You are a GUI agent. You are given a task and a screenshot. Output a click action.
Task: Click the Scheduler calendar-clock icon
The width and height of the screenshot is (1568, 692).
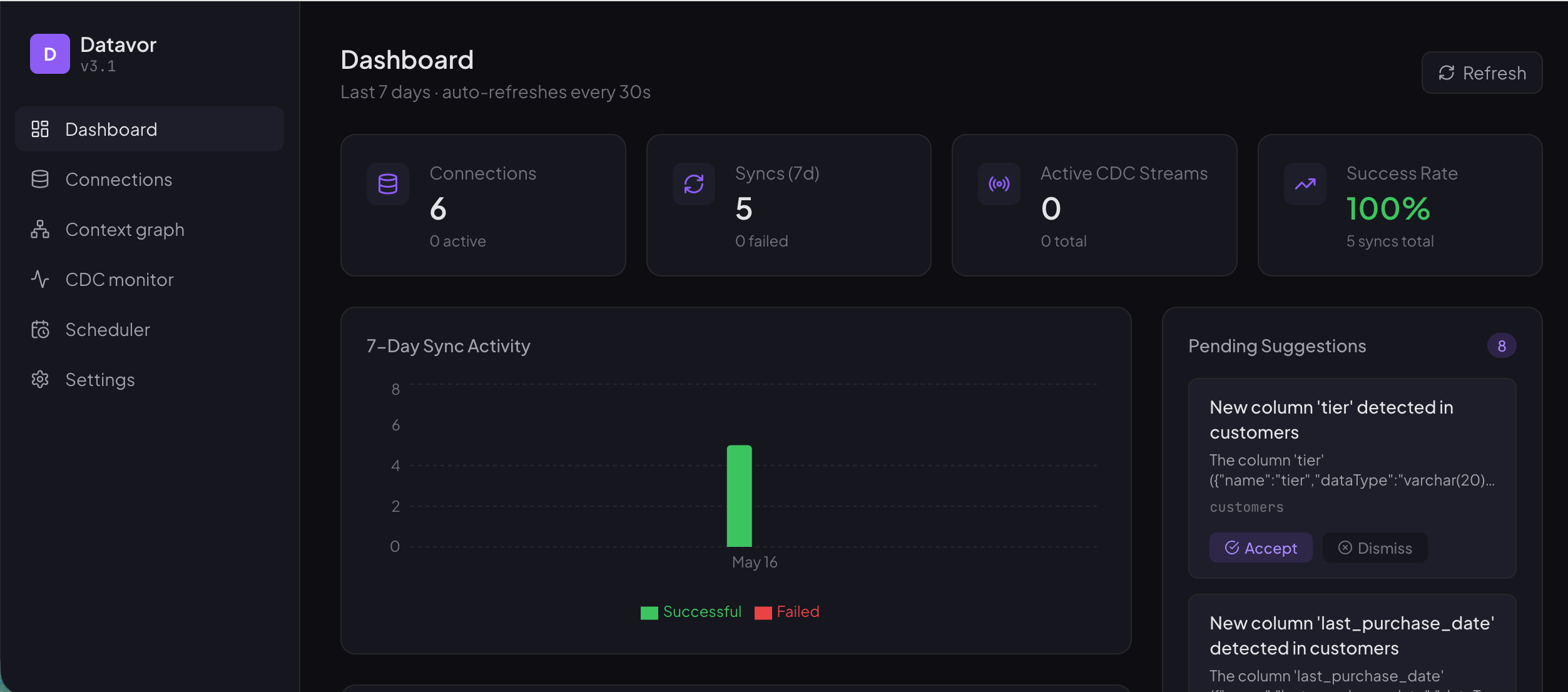pyautogui.click(x=40, y=329)
